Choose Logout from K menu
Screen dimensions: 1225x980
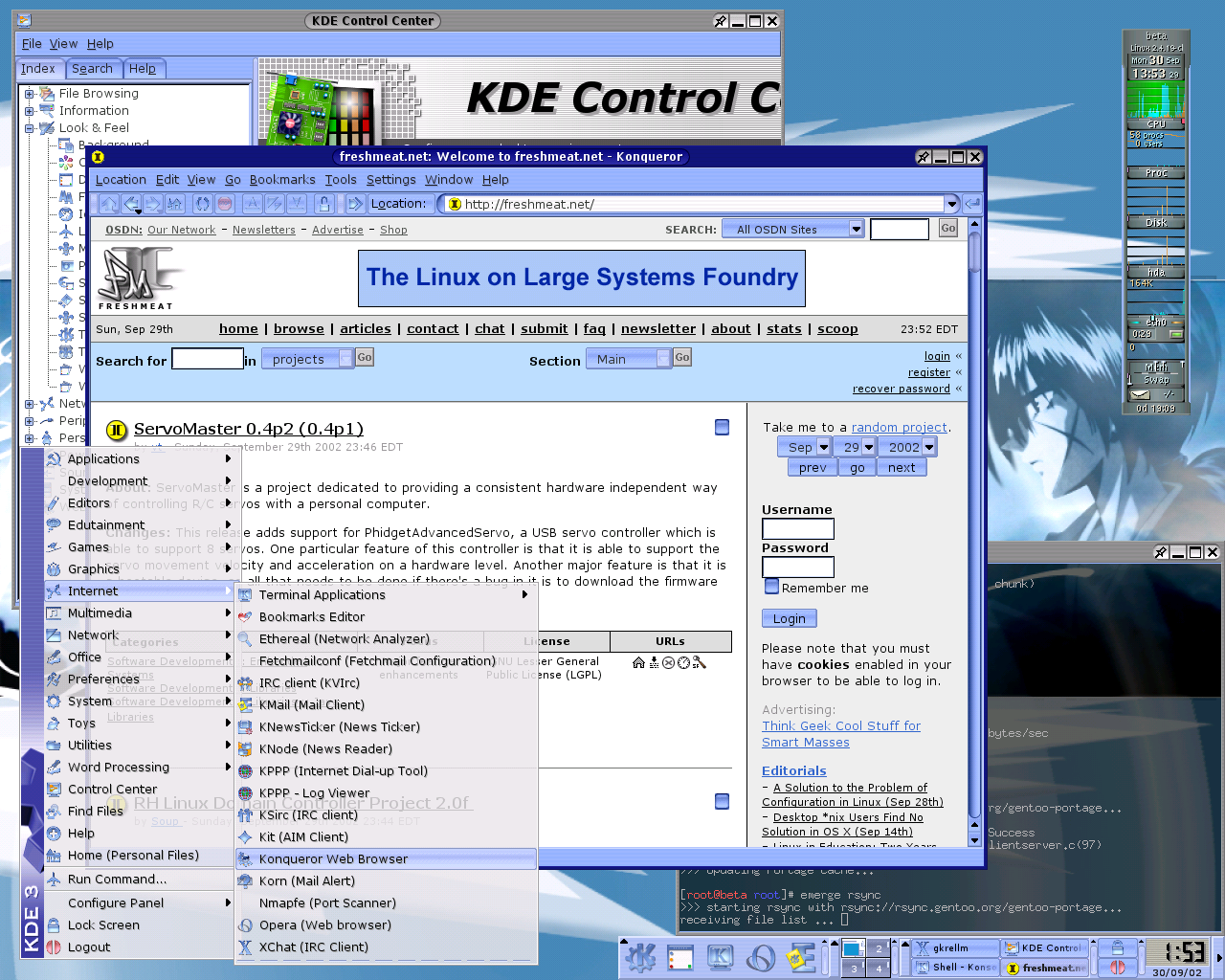click(139, 947)
